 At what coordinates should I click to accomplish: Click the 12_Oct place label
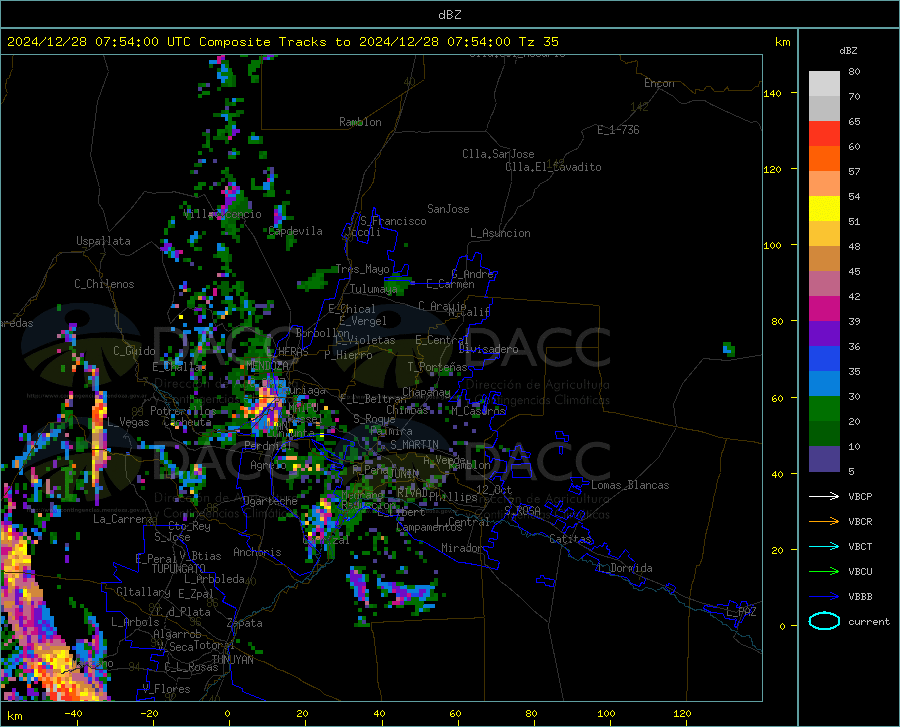tap(494, 489)
